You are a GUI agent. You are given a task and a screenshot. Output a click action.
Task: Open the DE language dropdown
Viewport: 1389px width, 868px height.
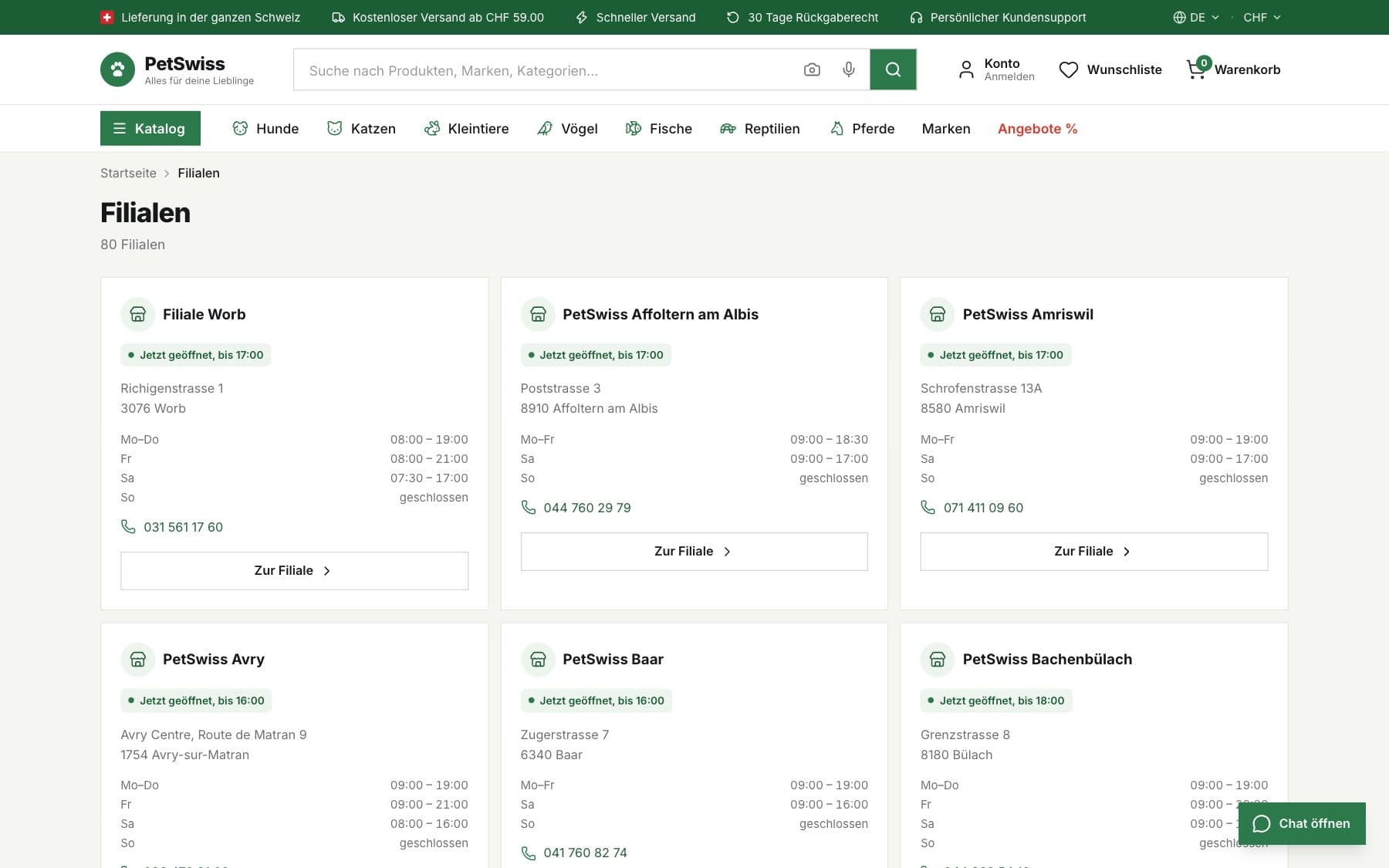(x=1196, y=17)
